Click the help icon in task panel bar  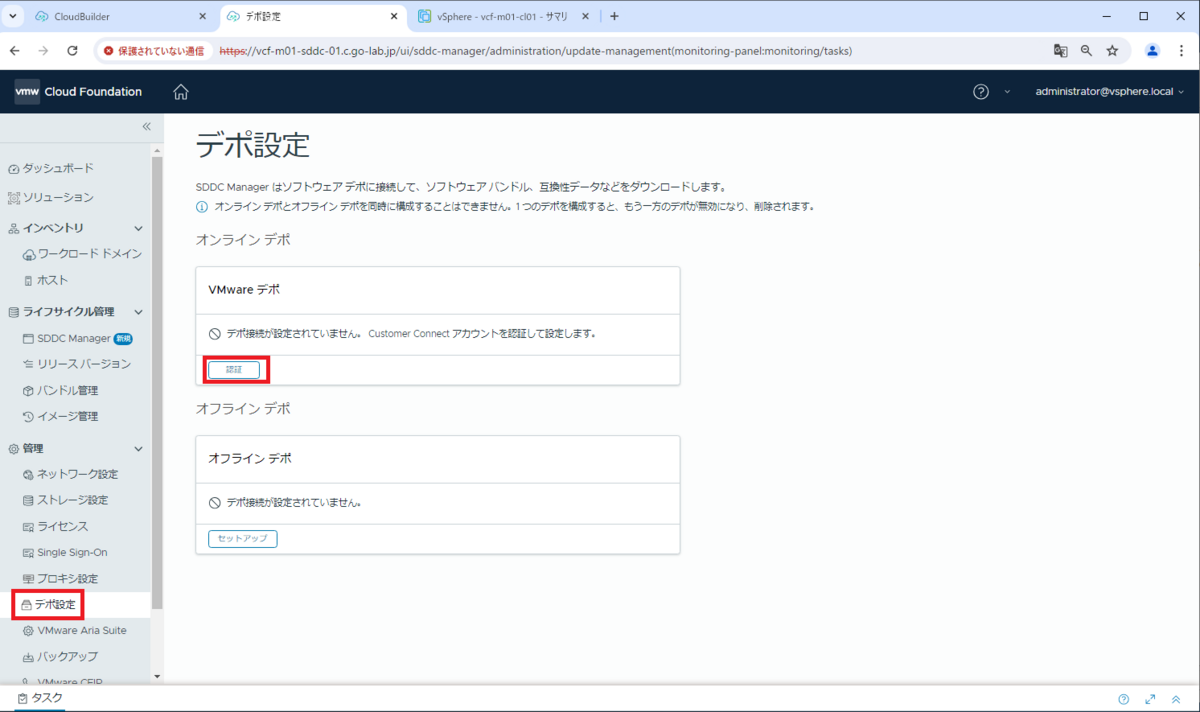pos(1123,699)
